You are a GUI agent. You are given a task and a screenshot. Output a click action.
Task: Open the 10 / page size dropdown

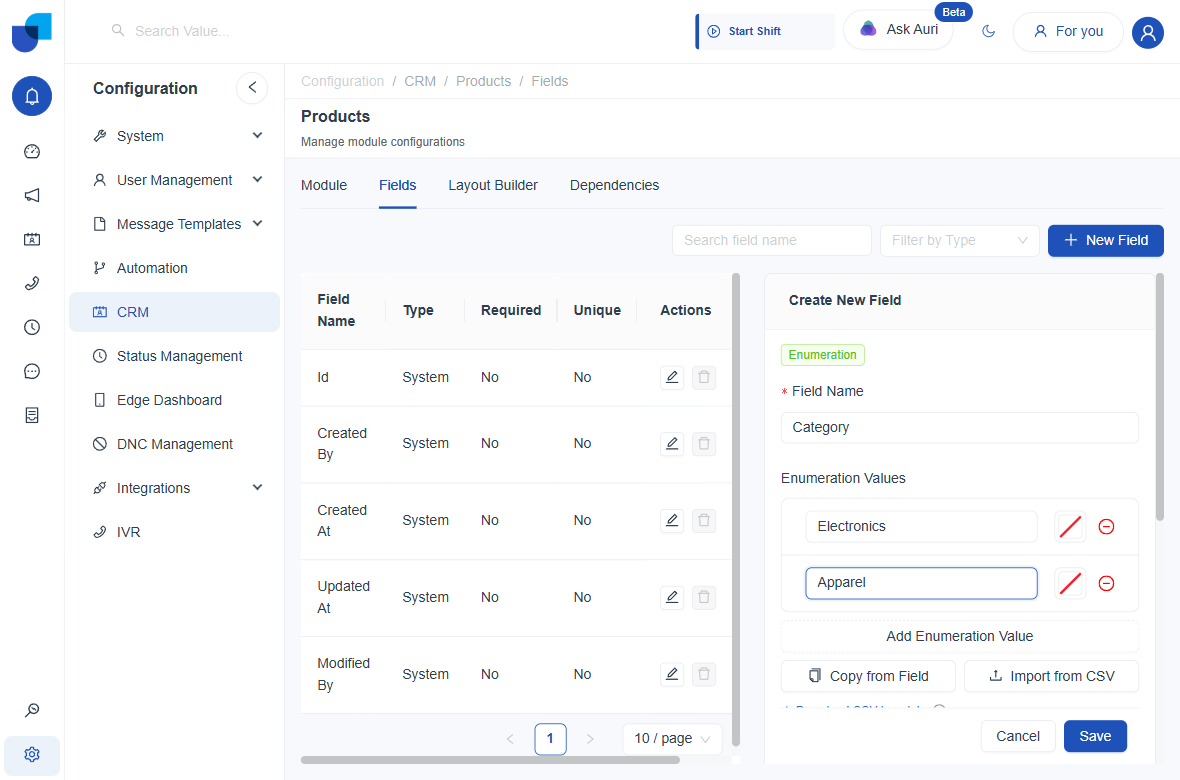672,739
